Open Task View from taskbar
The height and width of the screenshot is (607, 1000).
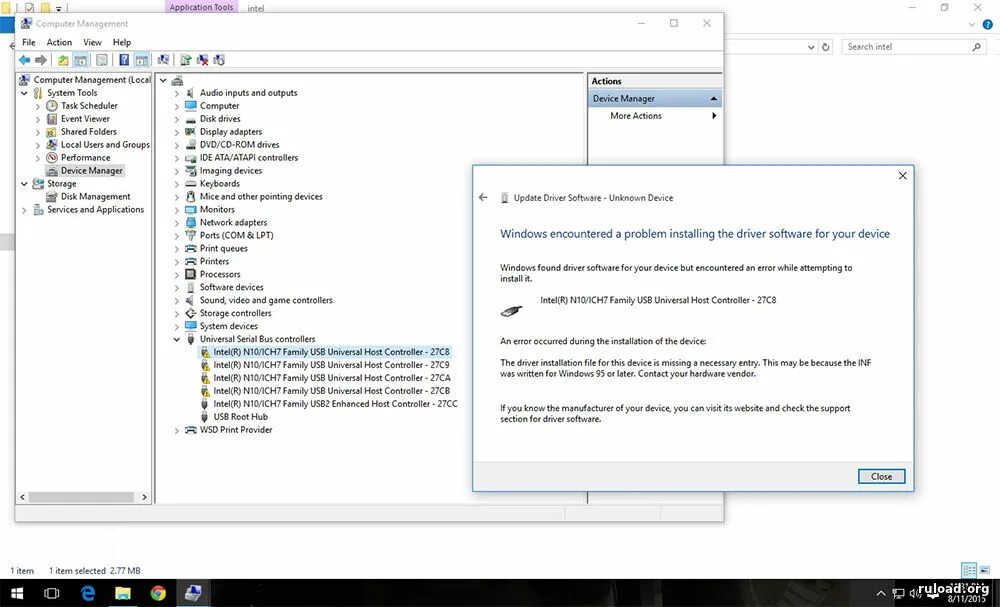tap(52, 594)
